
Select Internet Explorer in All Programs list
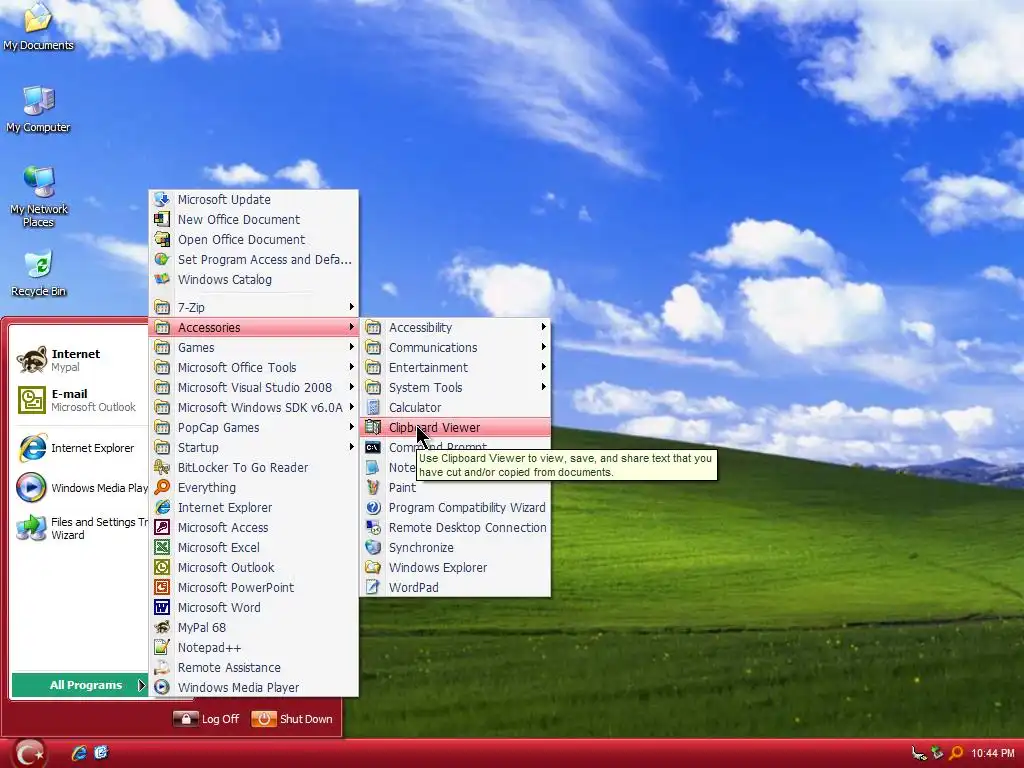point(254,507)
